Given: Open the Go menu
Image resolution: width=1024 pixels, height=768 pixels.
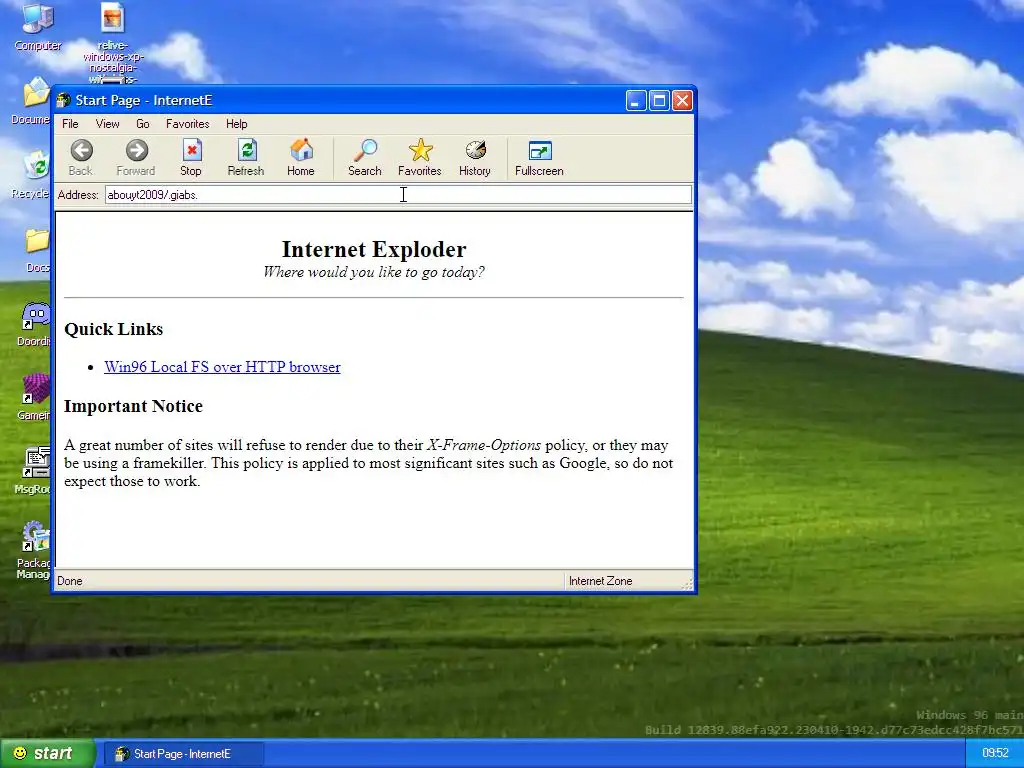Looking at the screenshot, I should click(142, 123).
